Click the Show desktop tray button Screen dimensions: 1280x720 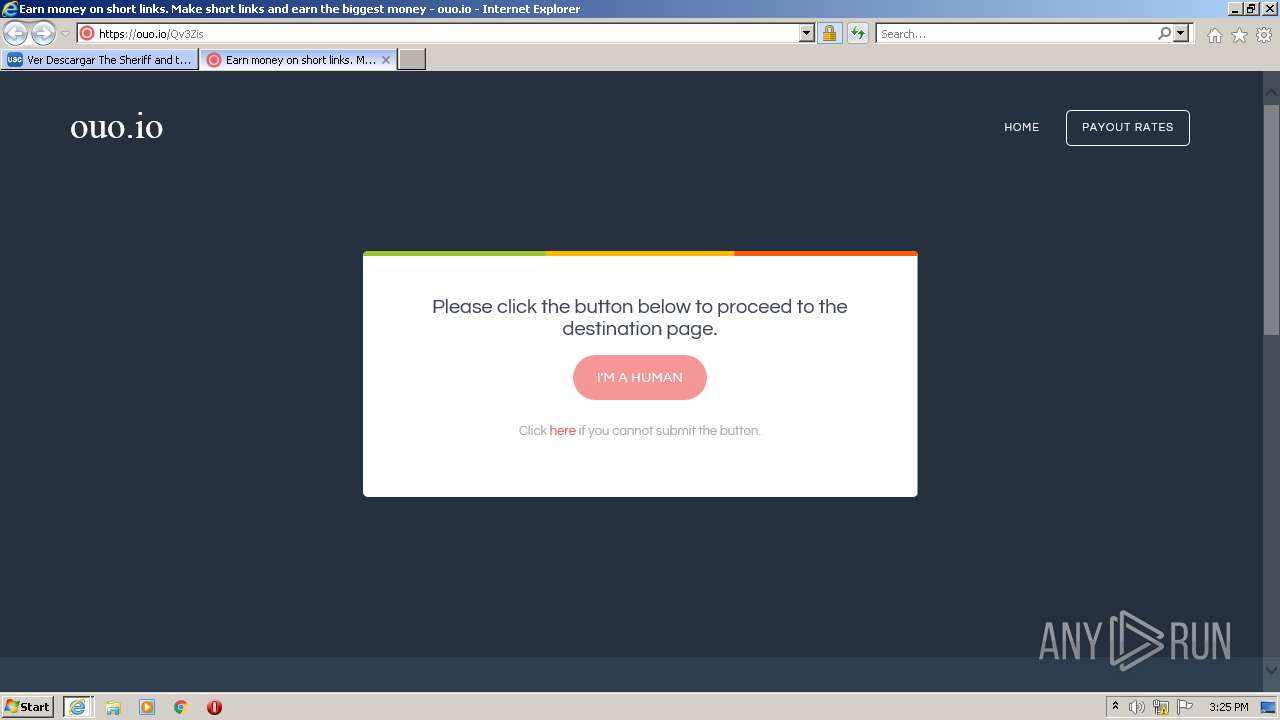[x=1269, y=707]
